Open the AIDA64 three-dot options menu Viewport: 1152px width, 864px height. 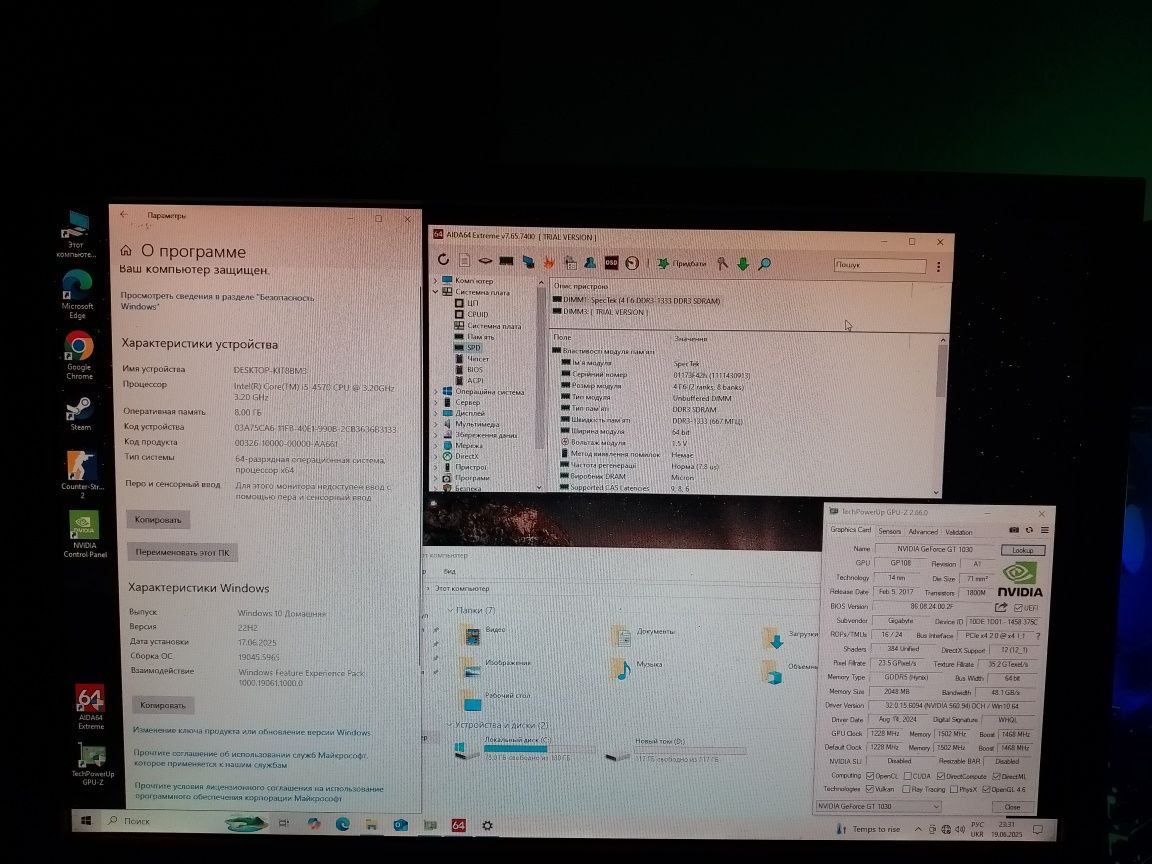pyautogui.click(x=938, y=267)
